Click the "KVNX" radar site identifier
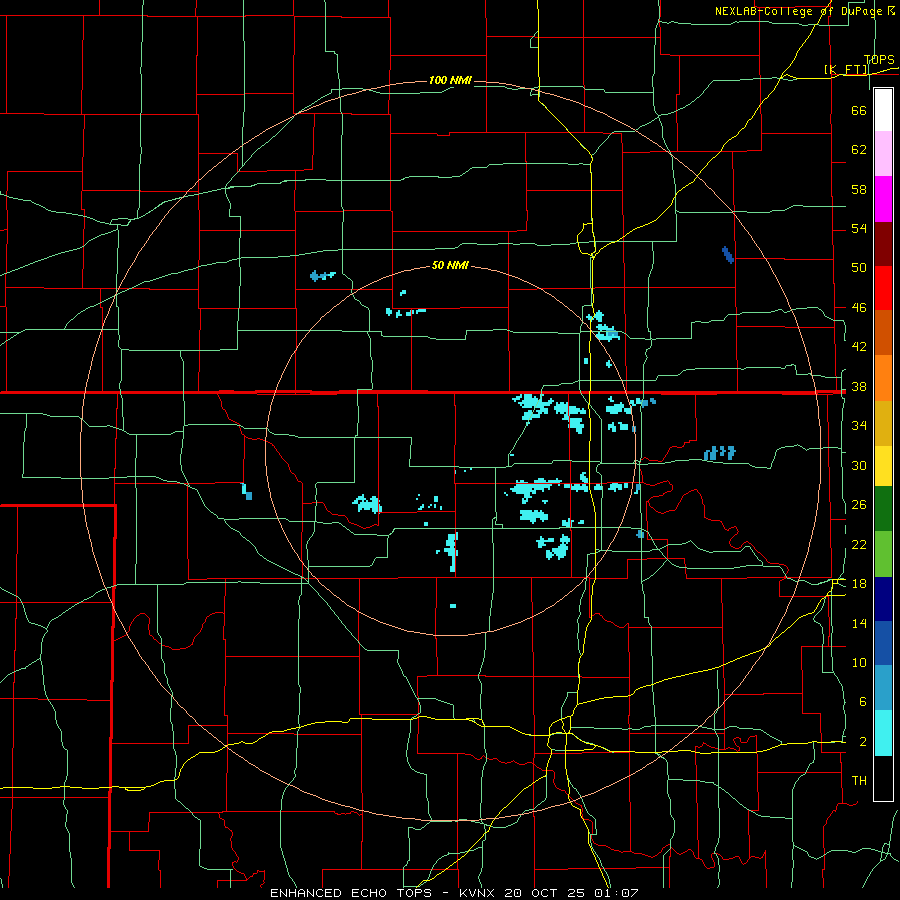The height and width of the screenshot is (900, 900). click(x=479, y=893)
